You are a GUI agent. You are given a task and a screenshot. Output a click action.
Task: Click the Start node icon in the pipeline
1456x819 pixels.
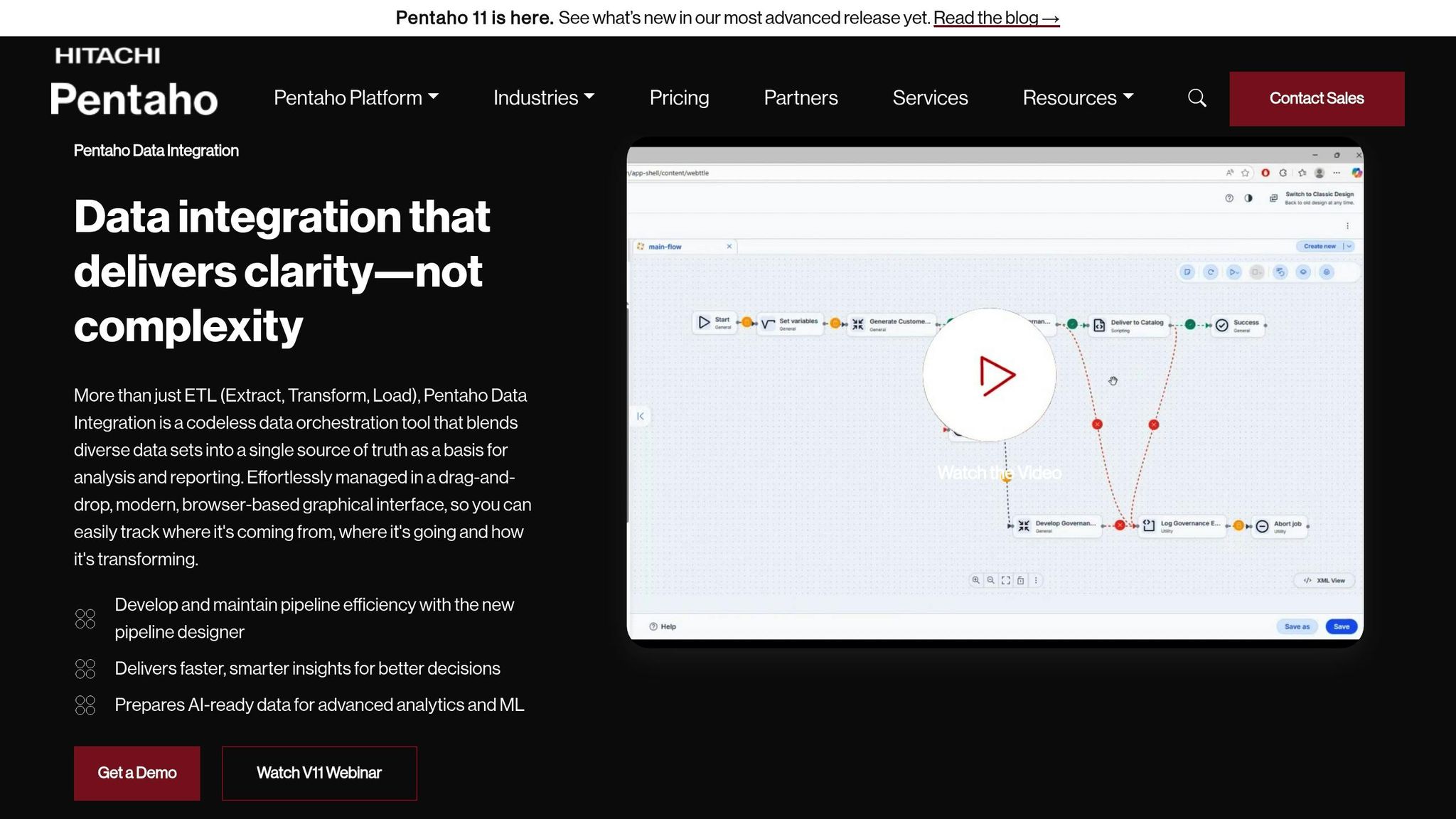point(704,323)
